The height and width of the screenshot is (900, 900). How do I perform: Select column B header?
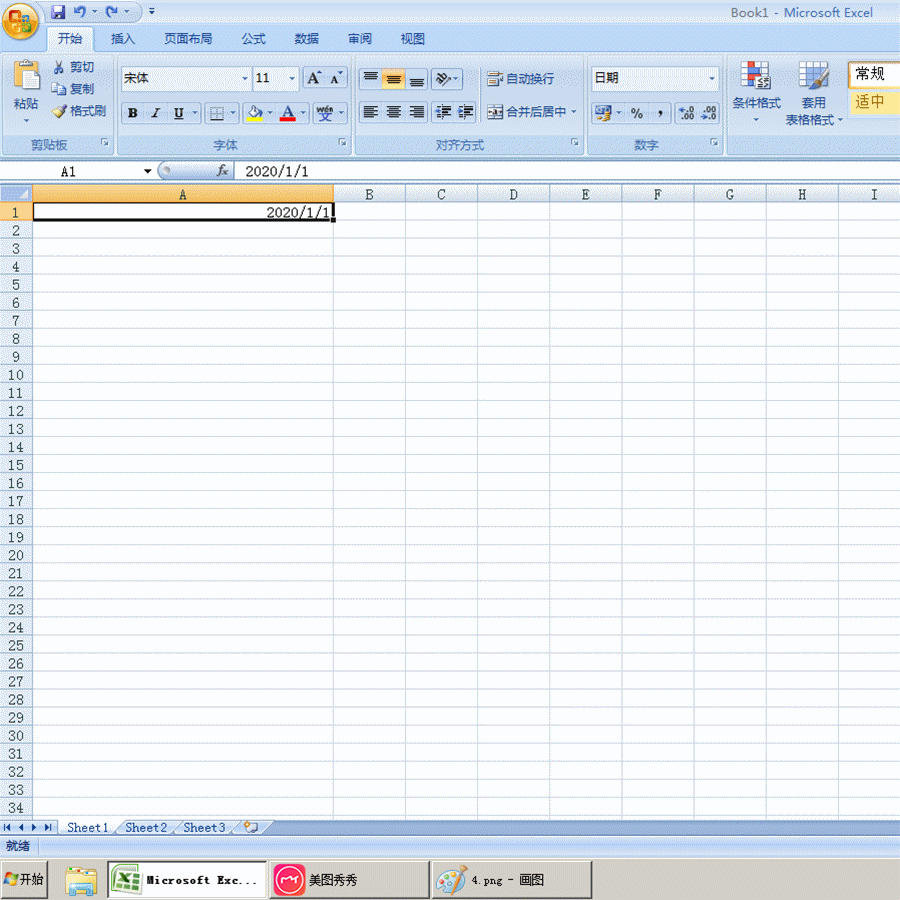click(x=369, y=195)
